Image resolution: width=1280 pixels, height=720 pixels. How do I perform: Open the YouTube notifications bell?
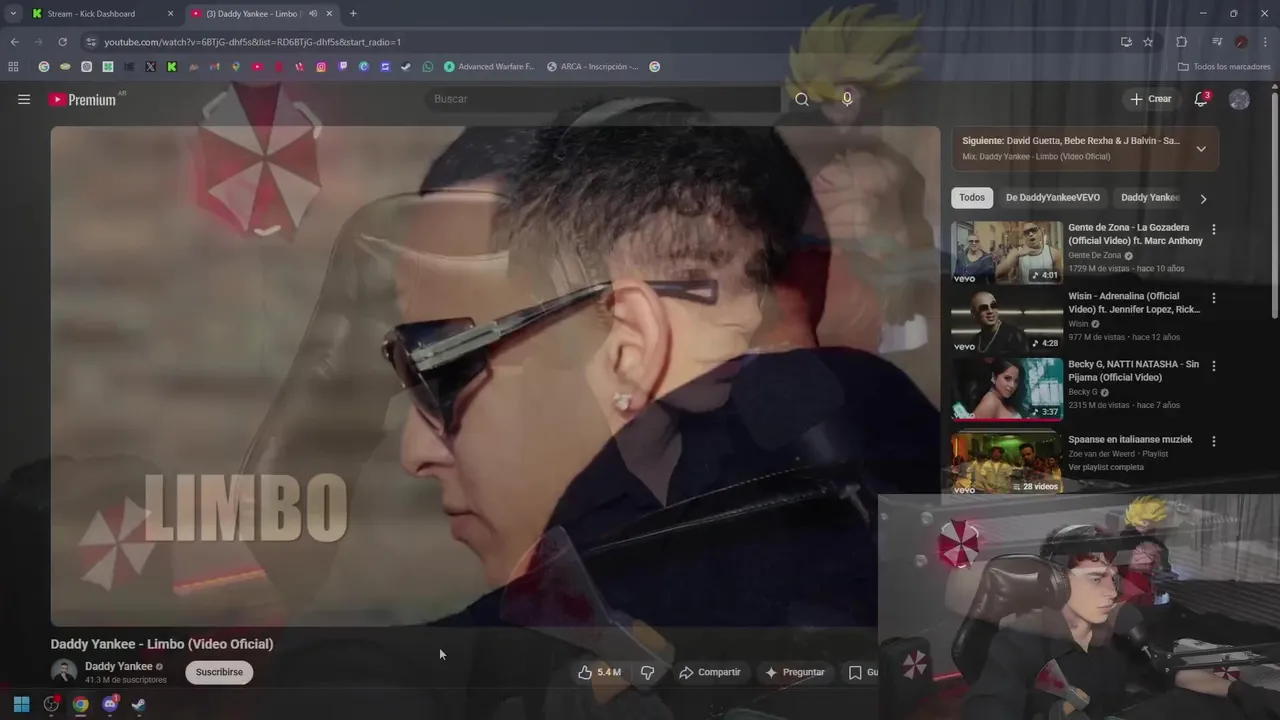click(x=1201, y=99)
